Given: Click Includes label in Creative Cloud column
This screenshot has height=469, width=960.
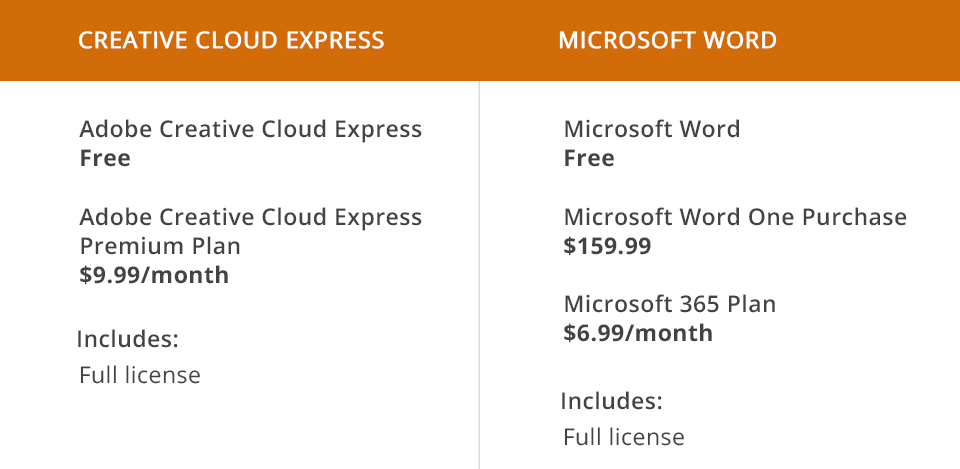Looking at the screenshot, I should coord(128,339).
